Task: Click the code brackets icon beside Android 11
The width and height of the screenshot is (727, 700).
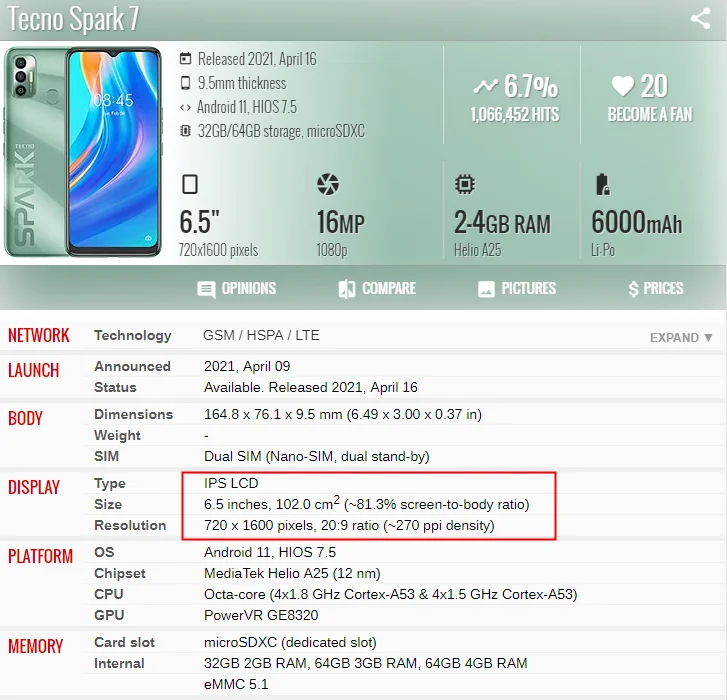Action: (x=185, y=108)
